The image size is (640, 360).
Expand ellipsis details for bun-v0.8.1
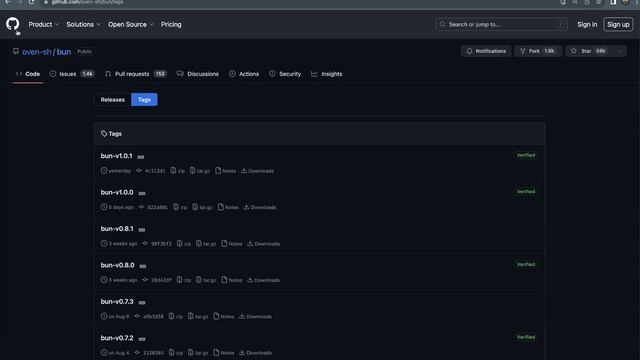[x=142, y=230]
